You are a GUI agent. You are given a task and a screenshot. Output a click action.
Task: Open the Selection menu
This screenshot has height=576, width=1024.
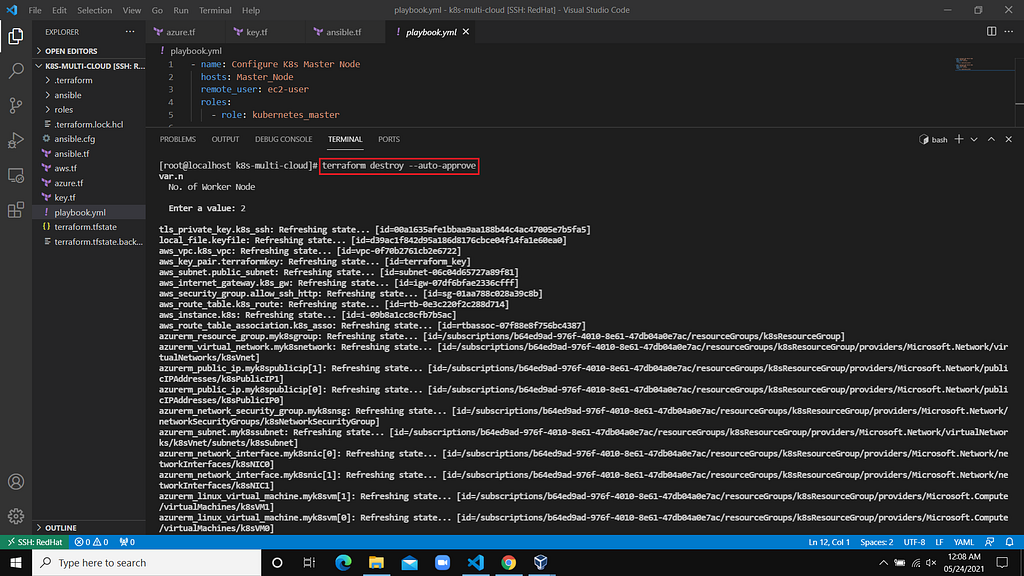[95, 10]
